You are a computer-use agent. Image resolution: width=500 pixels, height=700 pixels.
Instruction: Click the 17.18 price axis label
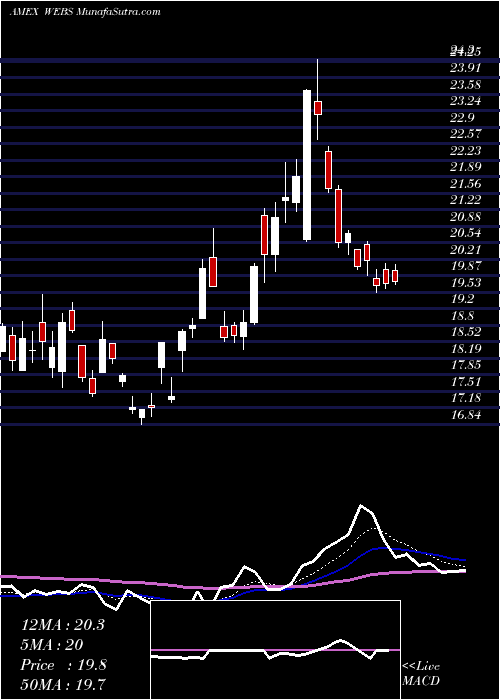point(465,398)
